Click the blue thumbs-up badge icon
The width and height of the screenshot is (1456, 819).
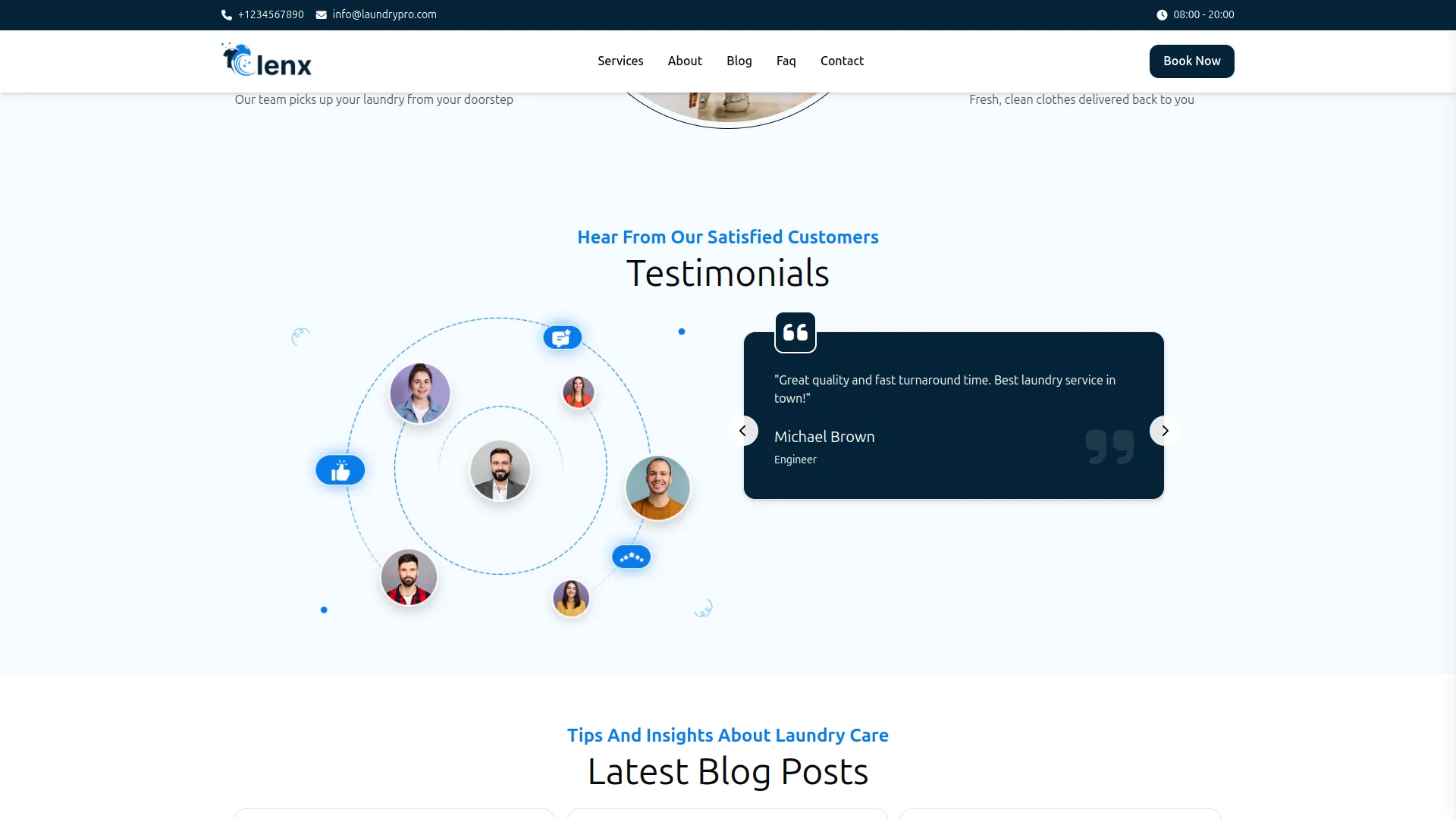pyautogui.click(x=340, y=470)
